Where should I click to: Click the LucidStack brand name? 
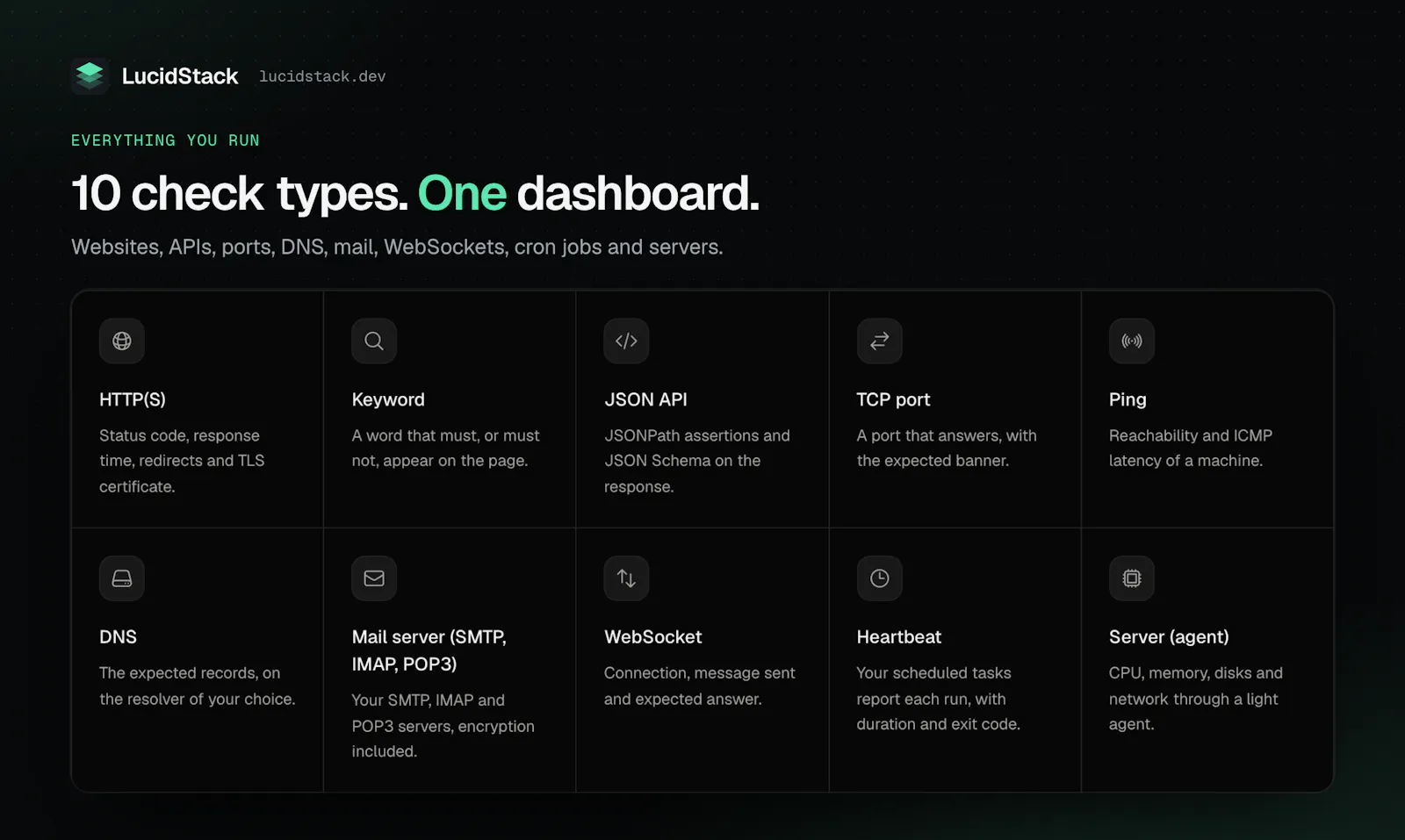click(x=180, y=76)
